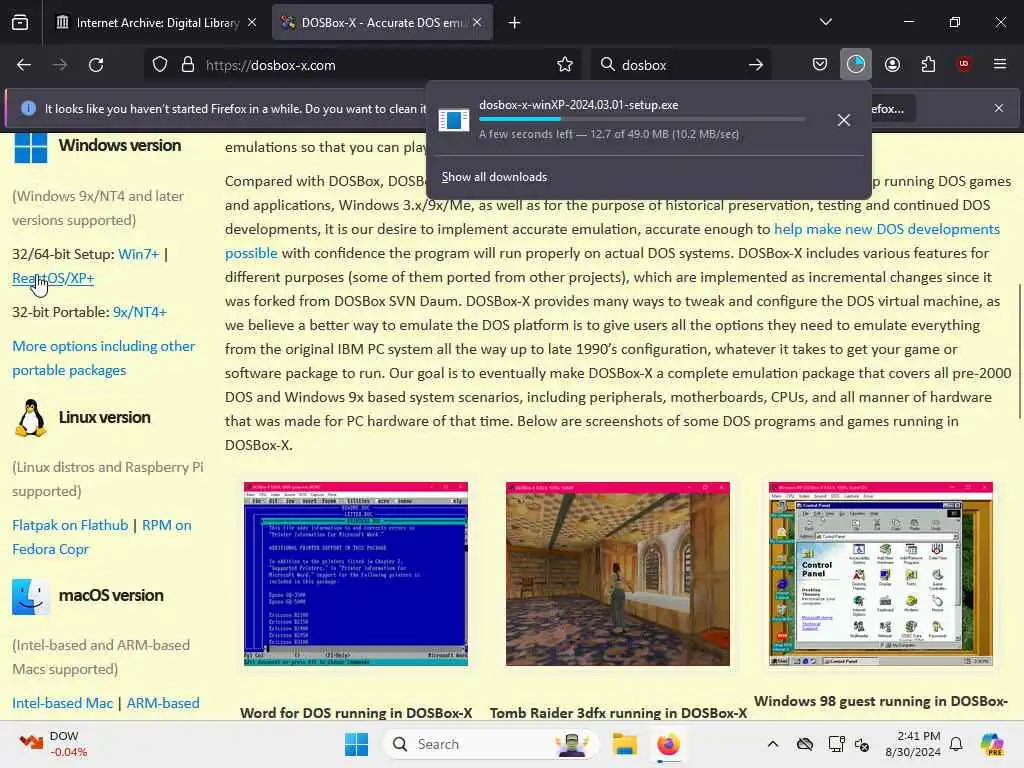The width and height of the screenshot is (1024, 768).
Task: Click the blue info icon in the notification bar
Action: (28, 108)
